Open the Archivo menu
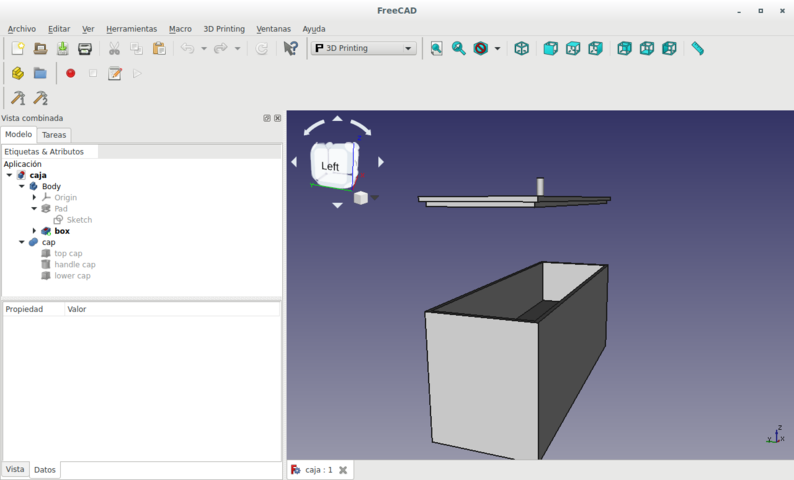 click(22, 29)
